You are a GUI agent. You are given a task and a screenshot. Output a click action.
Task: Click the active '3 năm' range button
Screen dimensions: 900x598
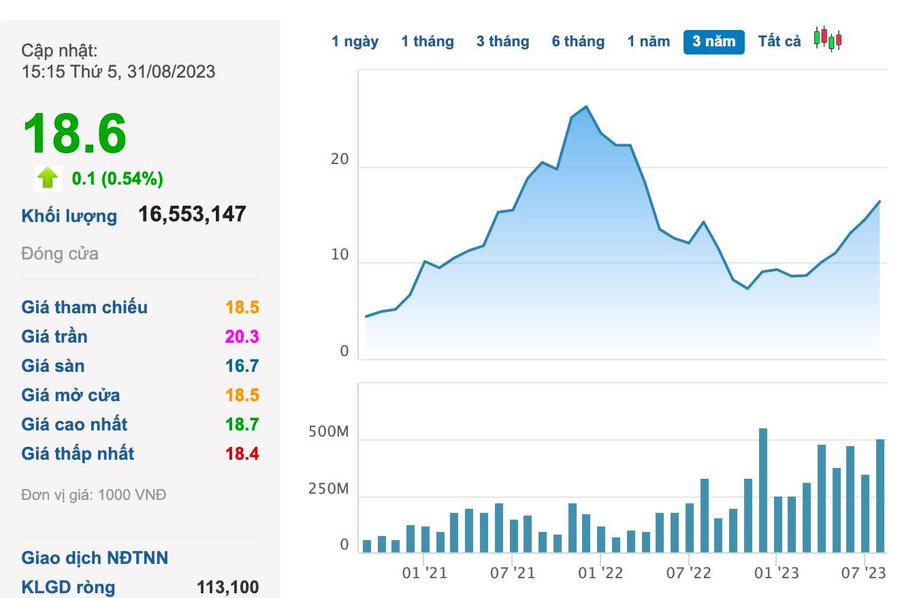tap(714, 41)
